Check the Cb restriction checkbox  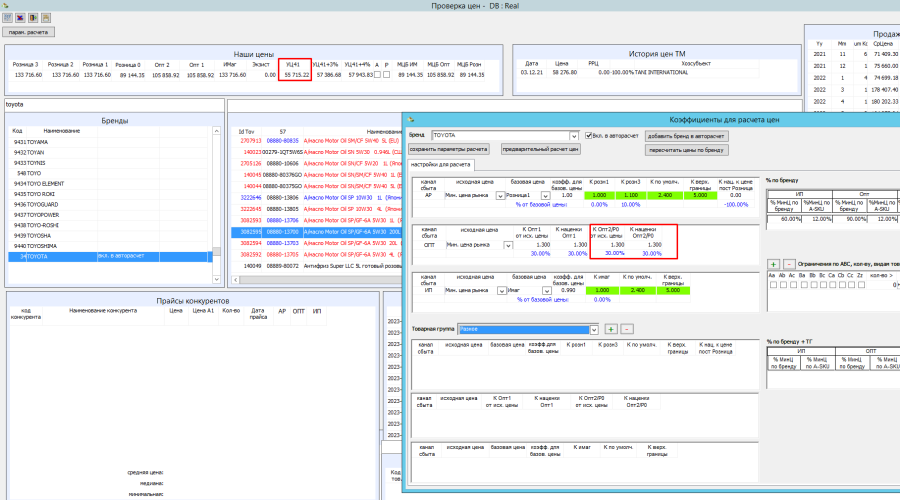pyautogui.click(x=842, y=285)
